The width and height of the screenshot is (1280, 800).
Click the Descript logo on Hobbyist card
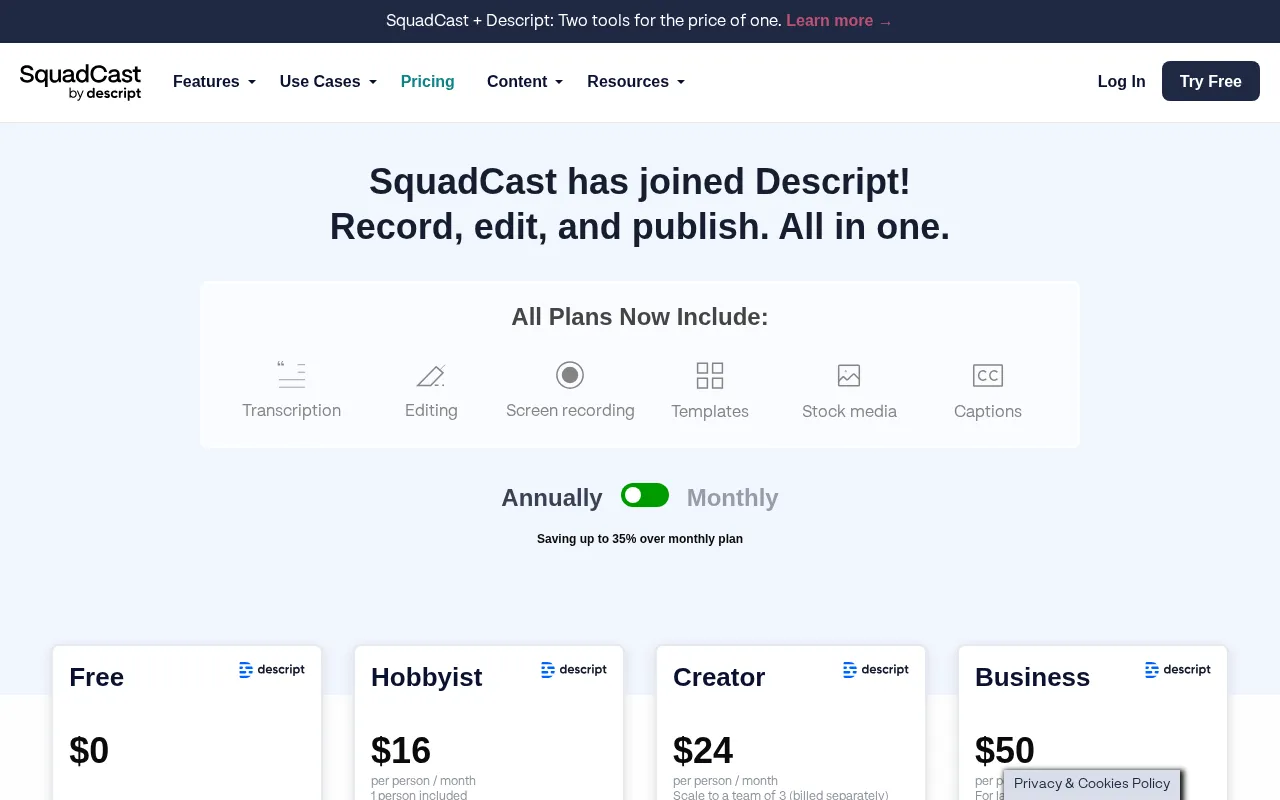[574, 670]
